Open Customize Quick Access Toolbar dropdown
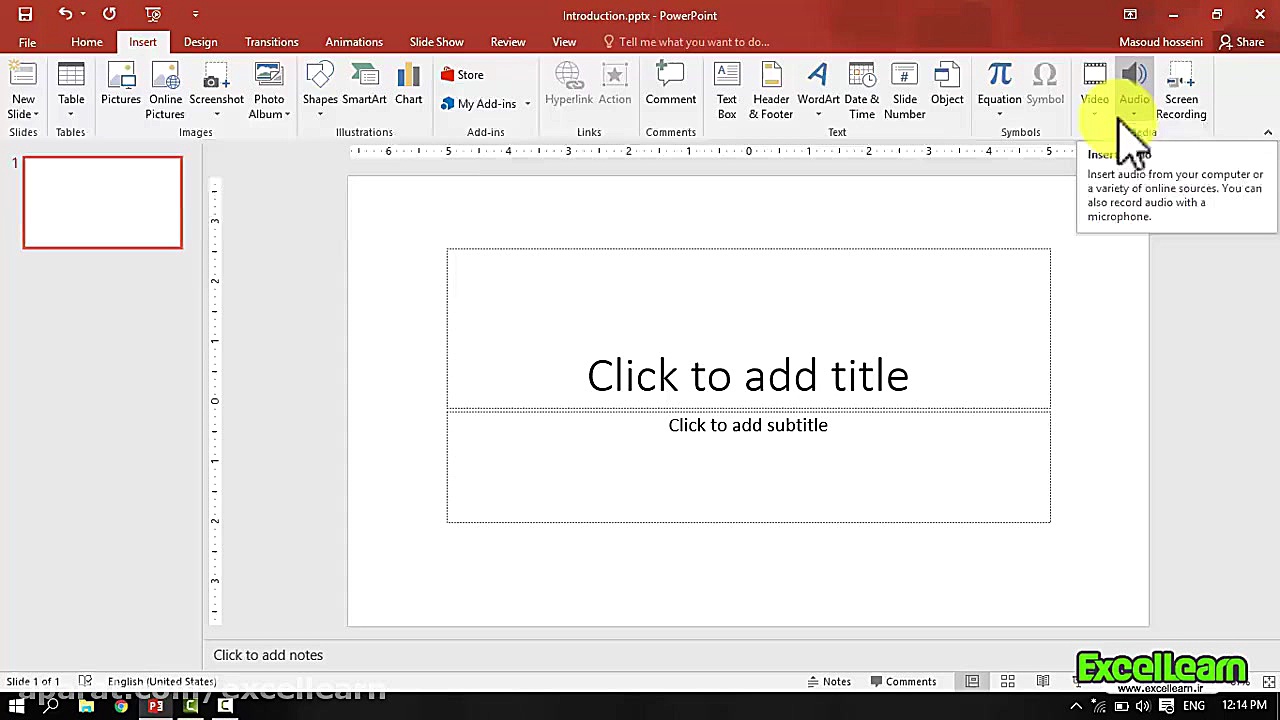This screenshot has width=1280, height=720. (x=195, y=14)
